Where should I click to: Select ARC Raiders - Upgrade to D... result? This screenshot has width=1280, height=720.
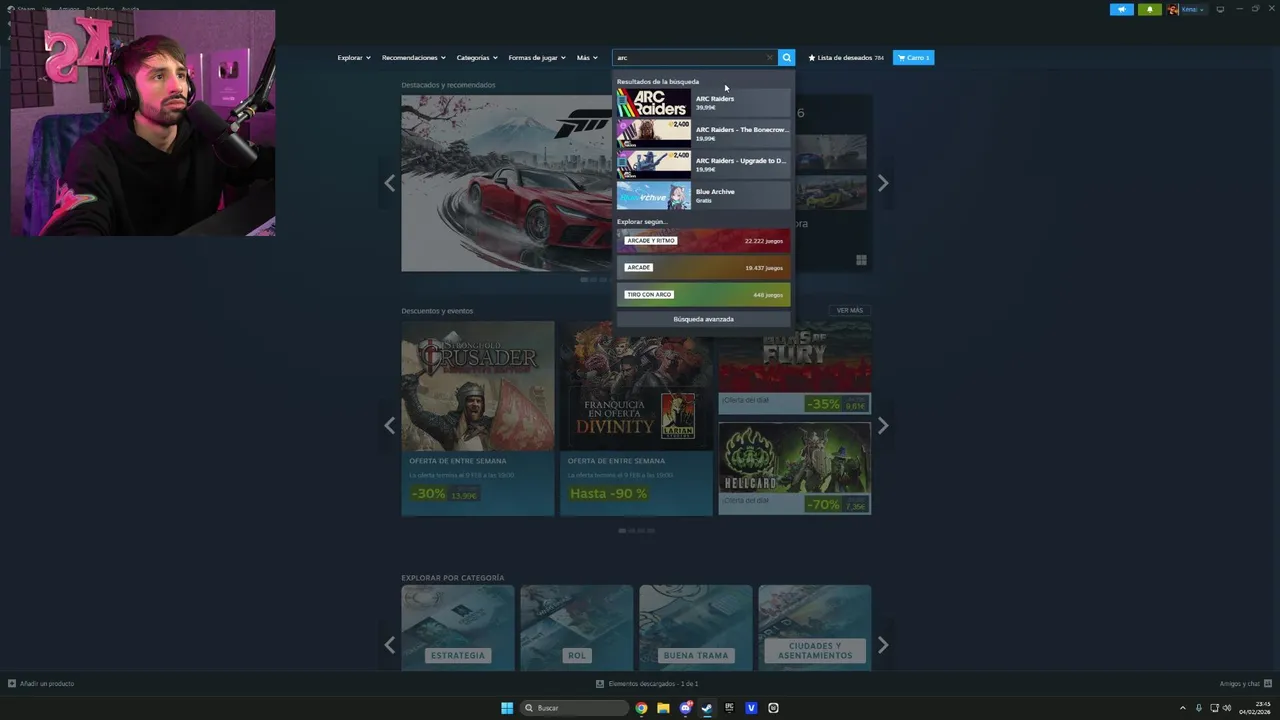[x=703, y=165]
